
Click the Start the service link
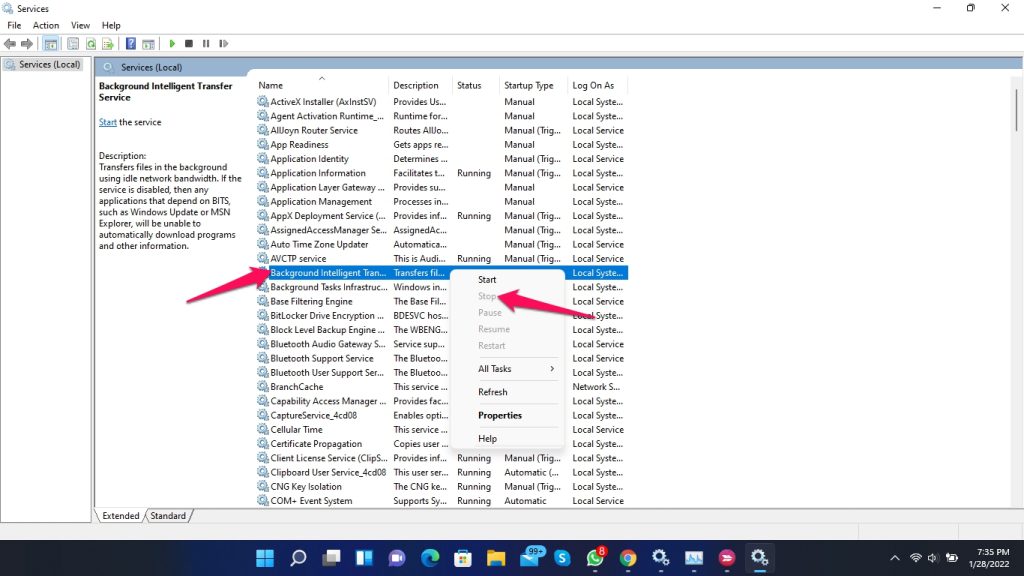click(107, 122)
